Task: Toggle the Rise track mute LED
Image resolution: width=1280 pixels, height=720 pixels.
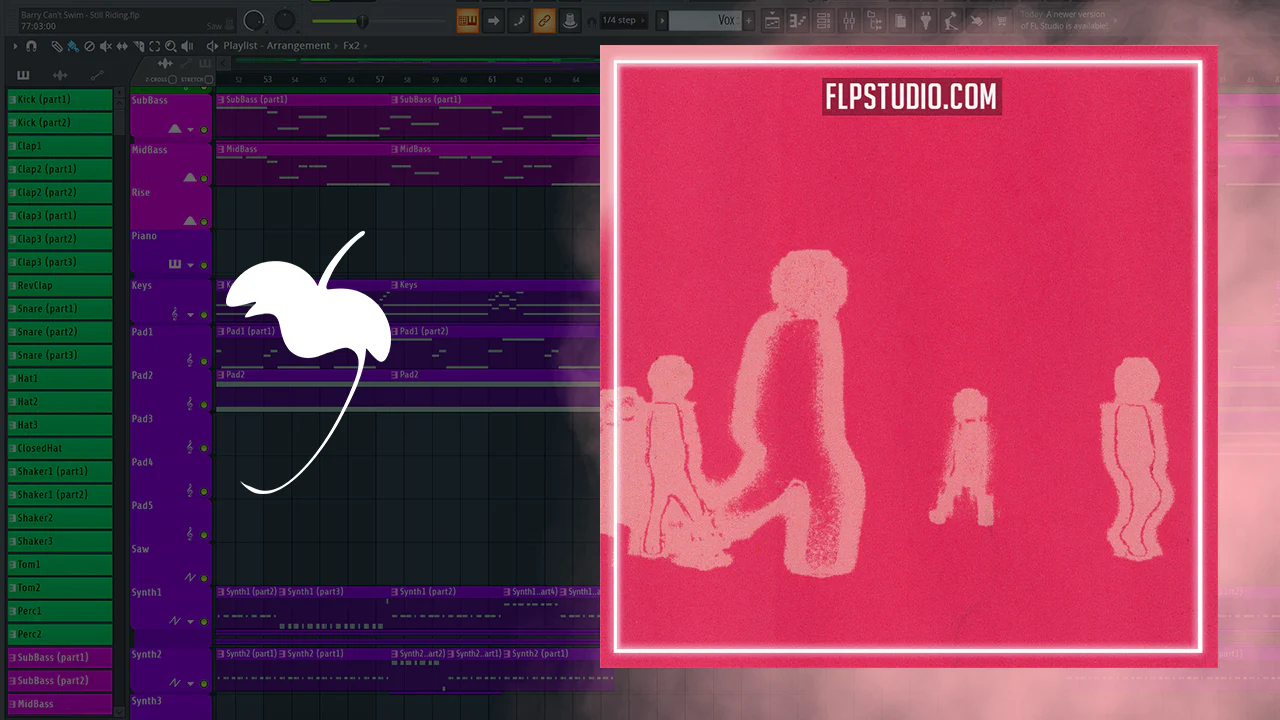Action: click(204, 222)
